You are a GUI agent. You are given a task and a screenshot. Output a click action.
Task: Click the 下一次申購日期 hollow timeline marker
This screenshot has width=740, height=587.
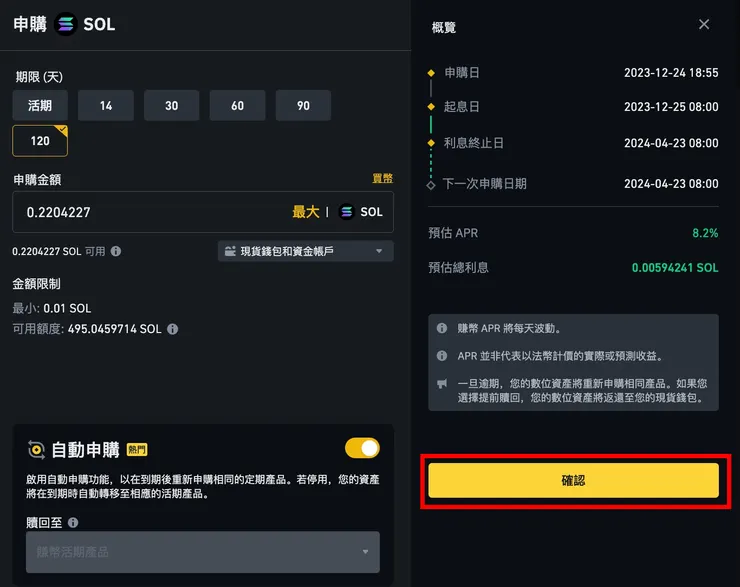click(431, 185)
